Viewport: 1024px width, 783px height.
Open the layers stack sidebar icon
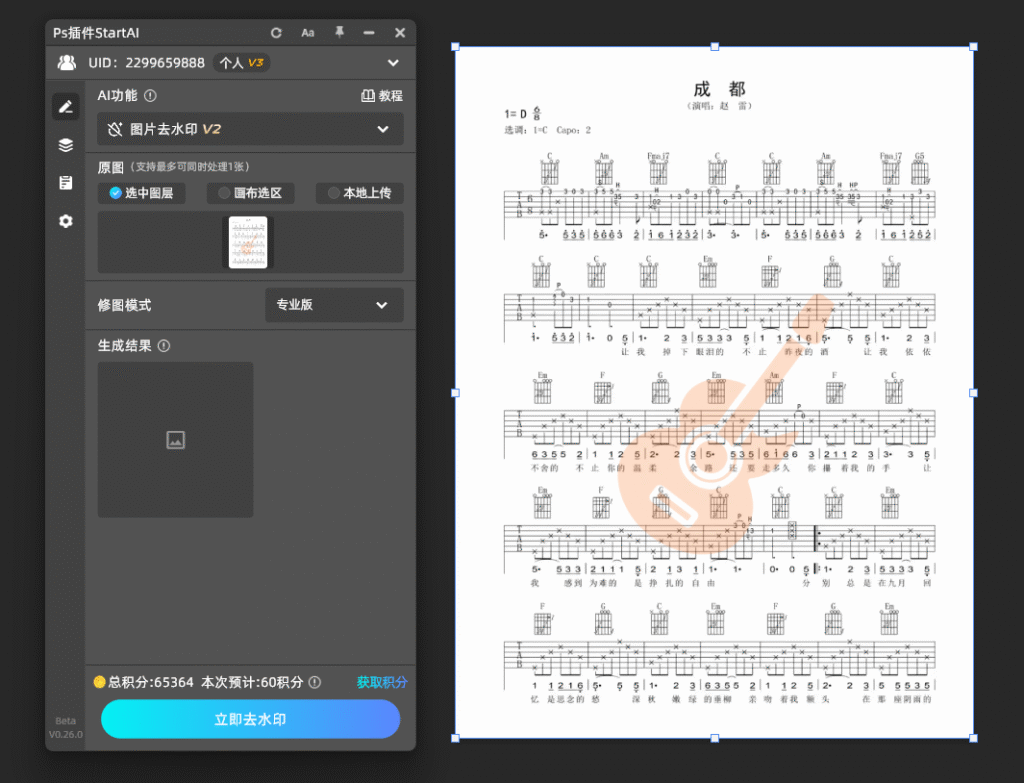[x=66, y=145]
